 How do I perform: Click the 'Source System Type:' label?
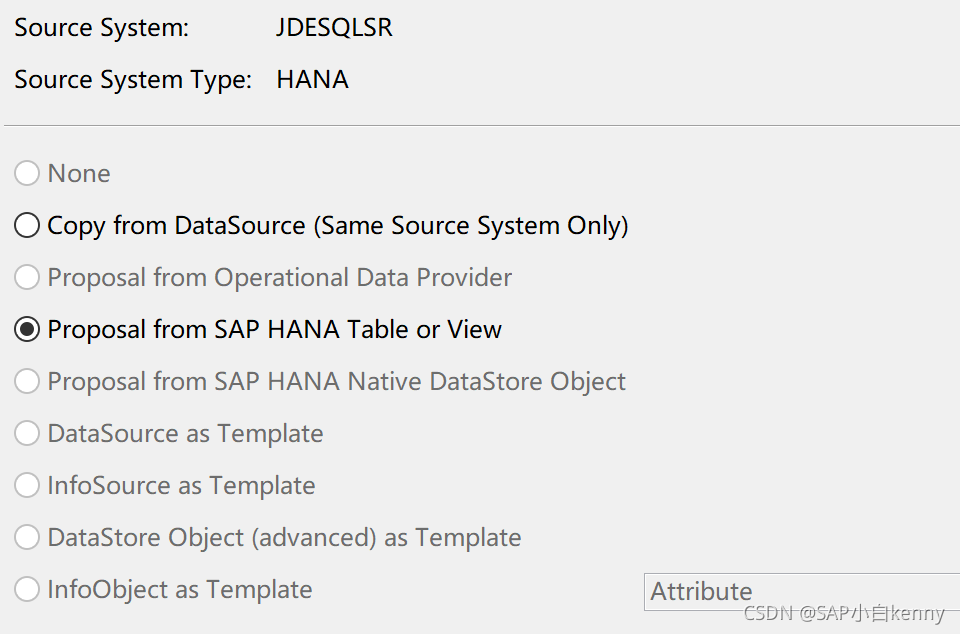click(133, 80)
